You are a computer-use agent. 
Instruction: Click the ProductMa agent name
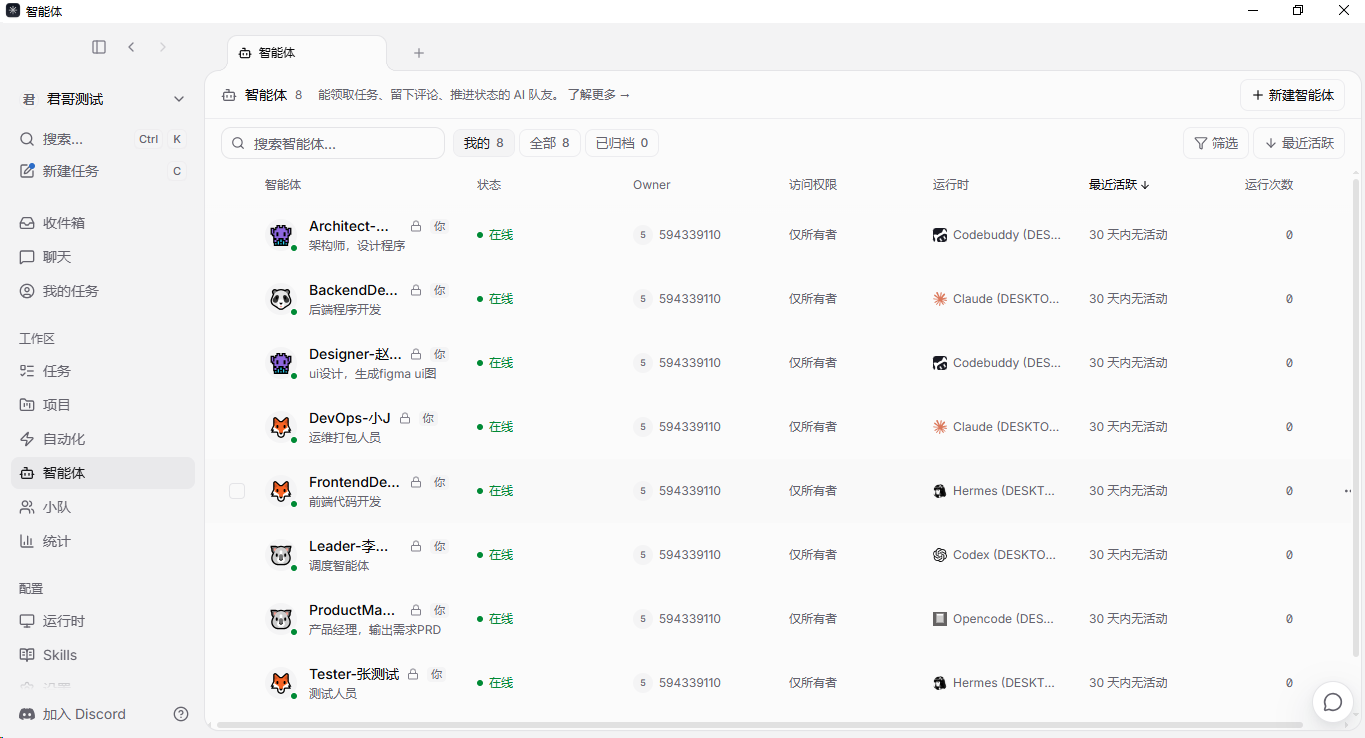point(352,610)
